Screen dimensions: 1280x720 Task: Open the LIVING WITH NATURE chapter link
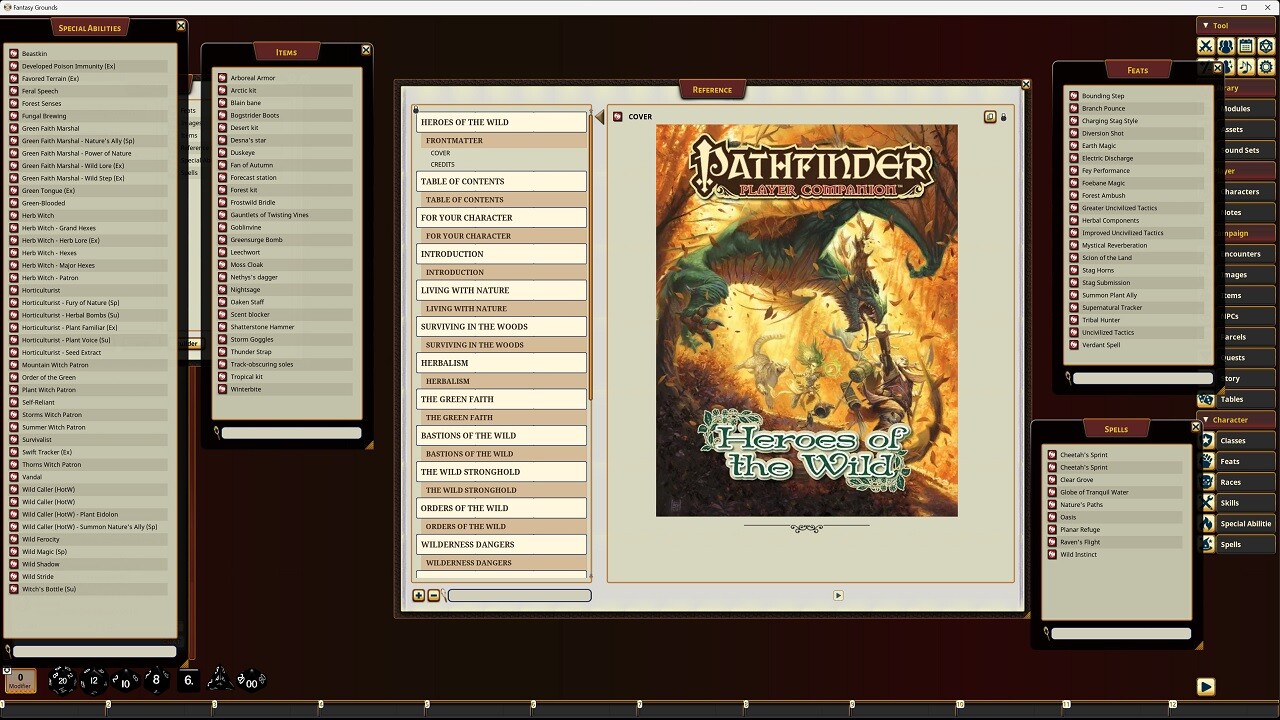coord(500,290)
